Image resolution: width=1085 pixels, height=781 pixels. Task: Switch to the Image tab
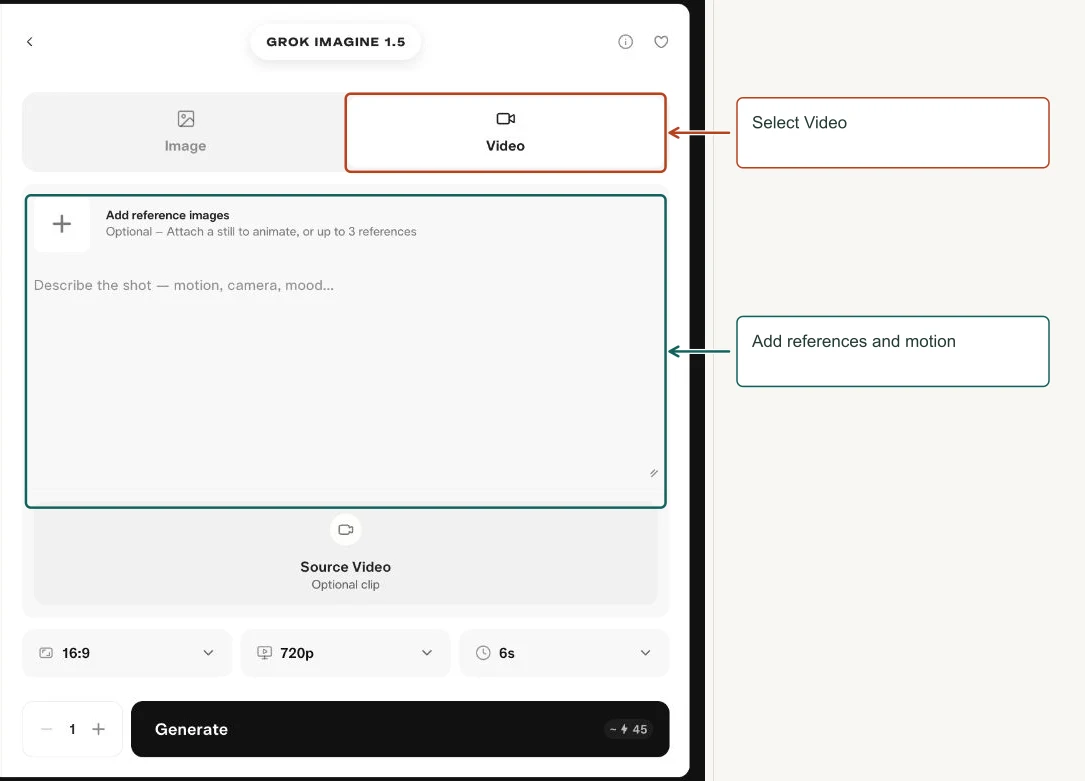185,131
